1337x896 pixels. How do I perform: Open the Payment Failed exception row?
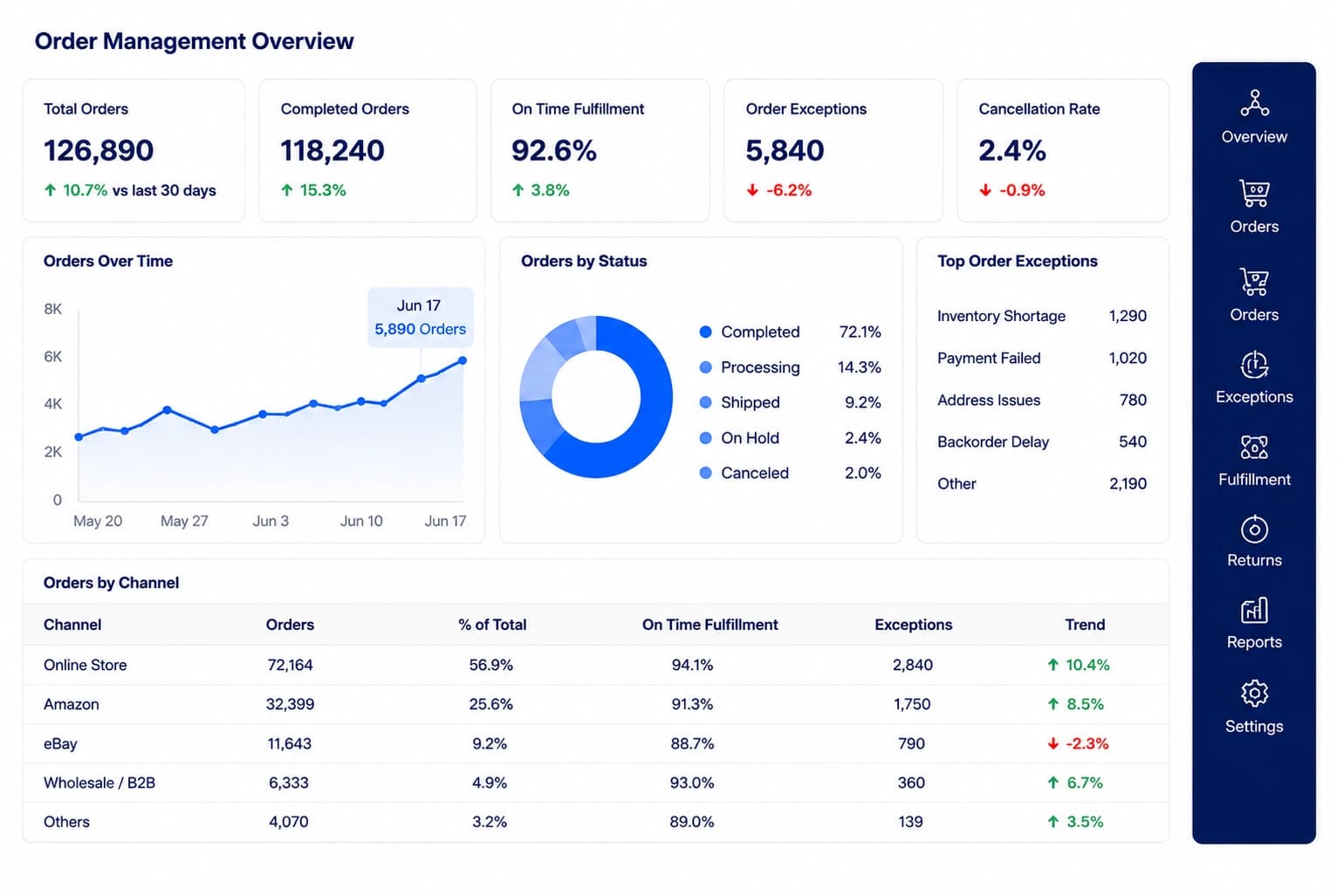(x=1042, y=358)
